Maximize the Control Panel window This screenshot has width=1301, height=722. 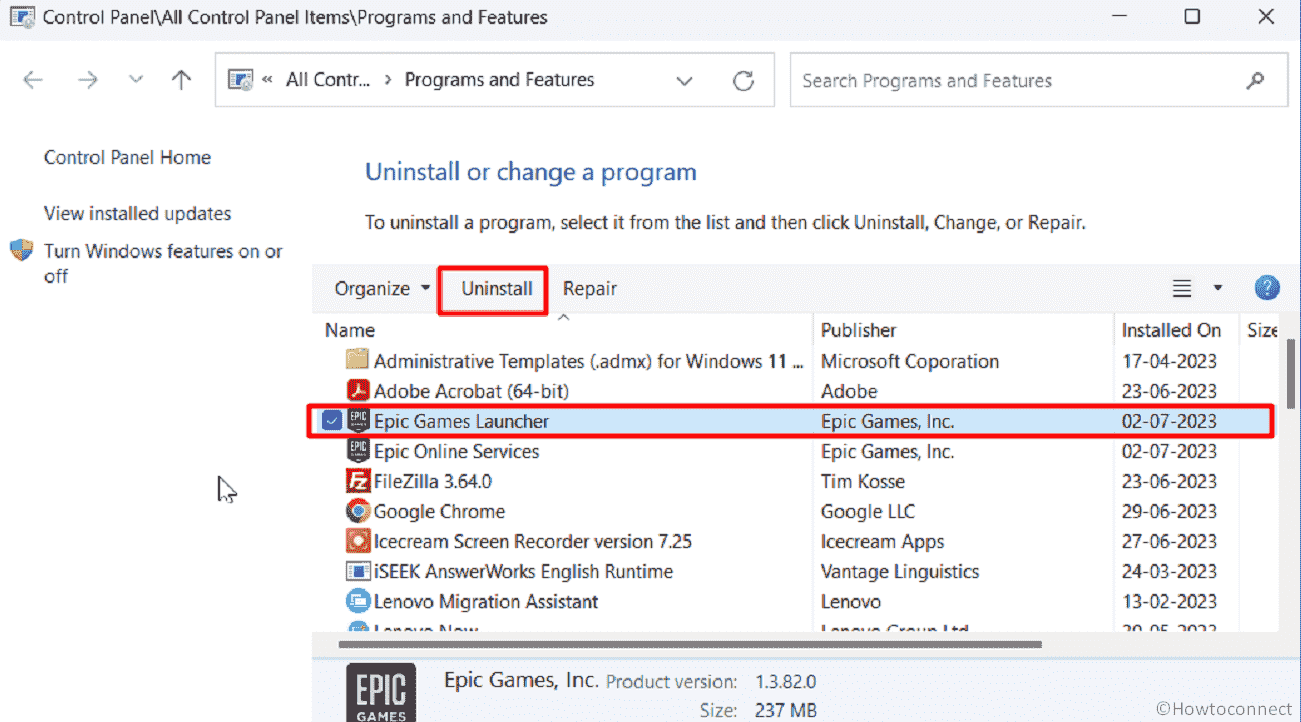click(1192, 17)
